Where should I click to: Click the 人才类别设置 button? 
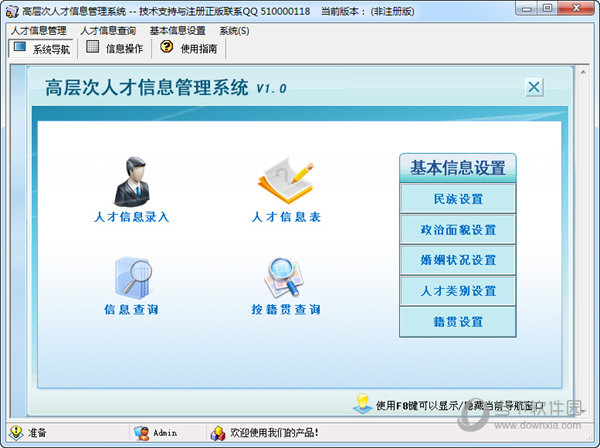click(x=458, y=291)
